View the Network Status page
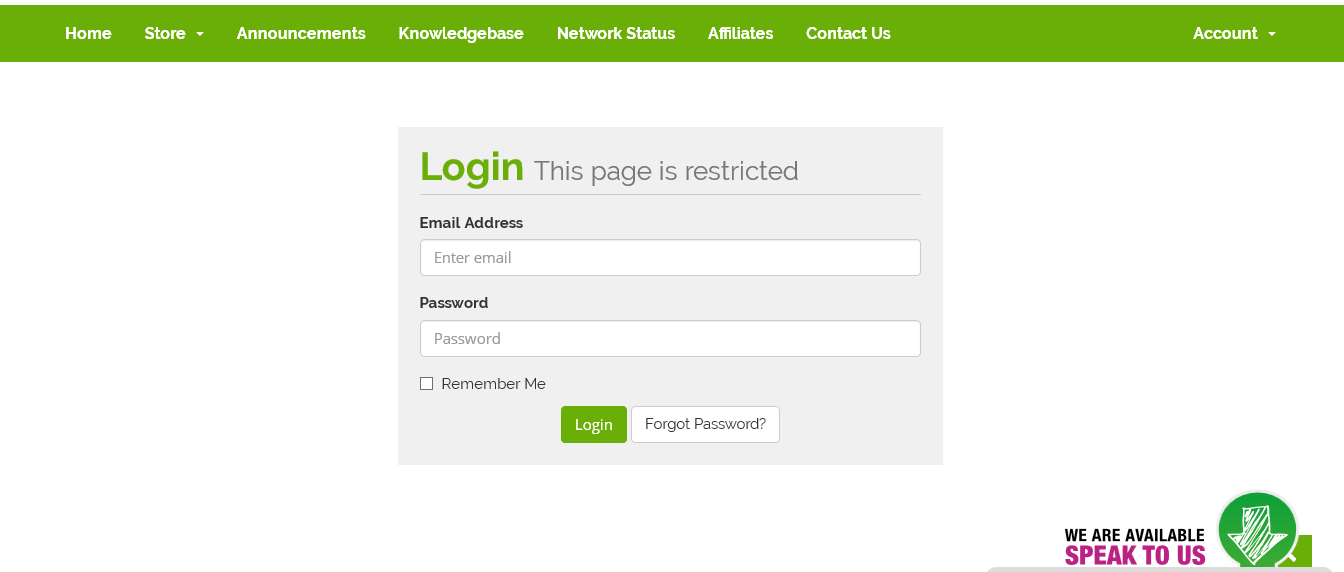 point(616,33)
